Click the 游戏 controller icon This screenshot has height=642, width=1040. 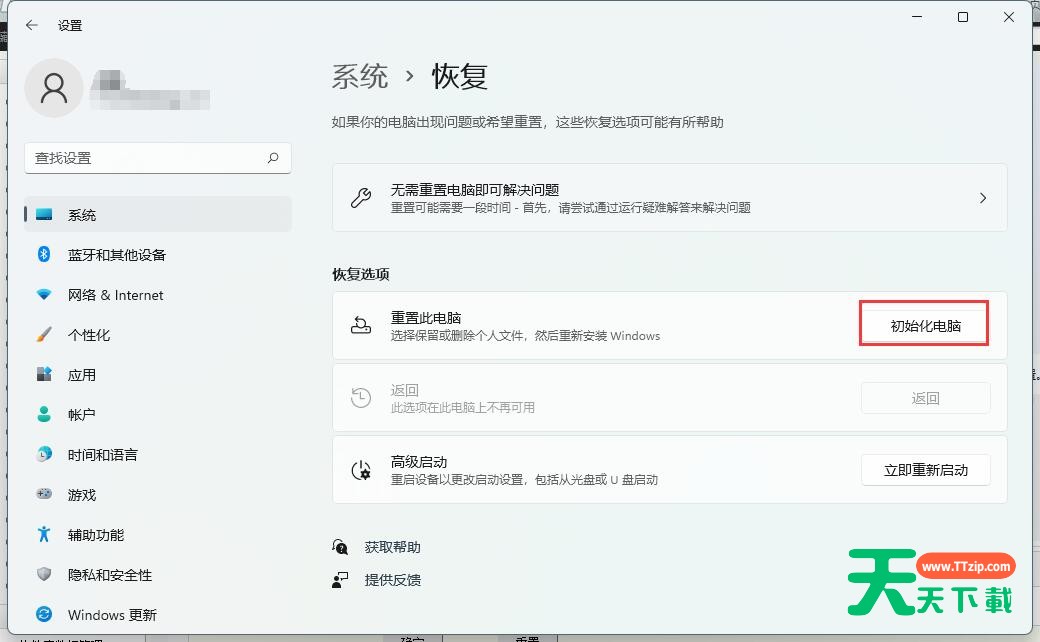tap(44, 495)
